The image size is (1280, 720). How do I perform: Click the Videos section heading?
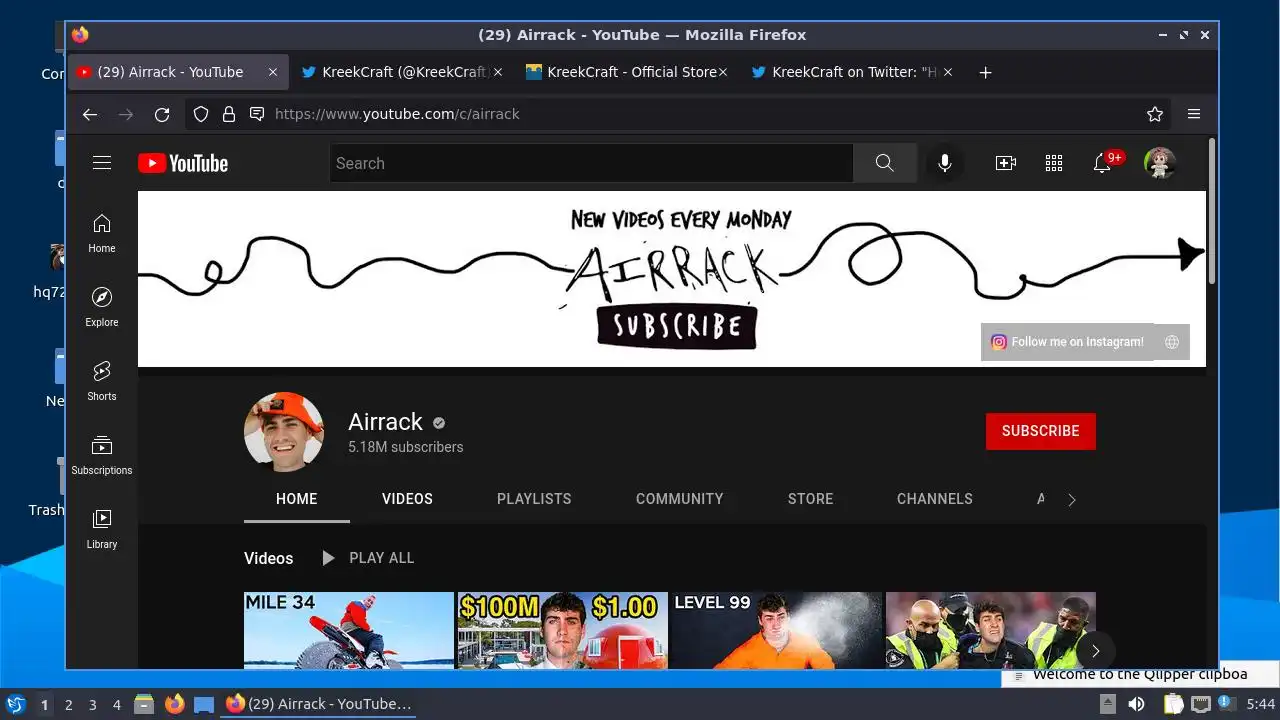click(x=269, y=558)
